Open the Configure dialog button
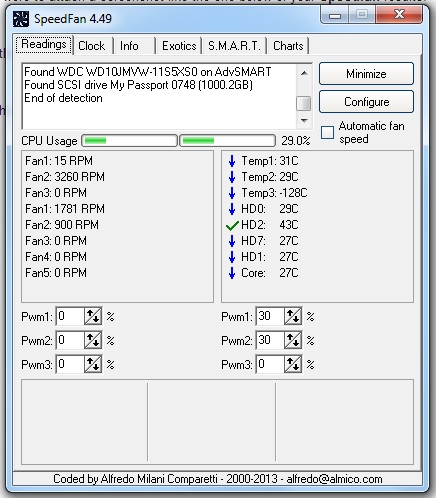The width and height of the screenshot is (436, 498). click(366, 102)
